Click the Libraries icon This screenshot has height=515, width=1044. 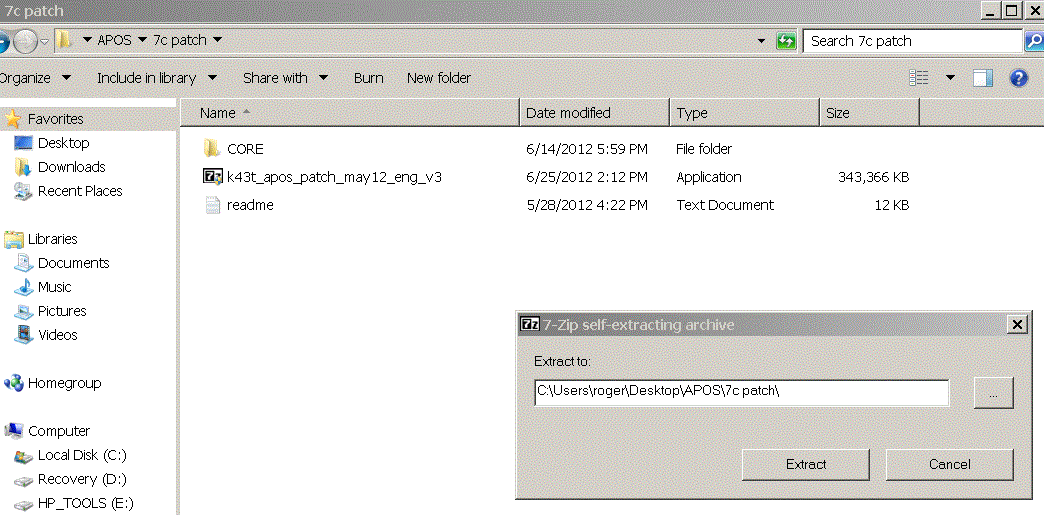(13, 239)
